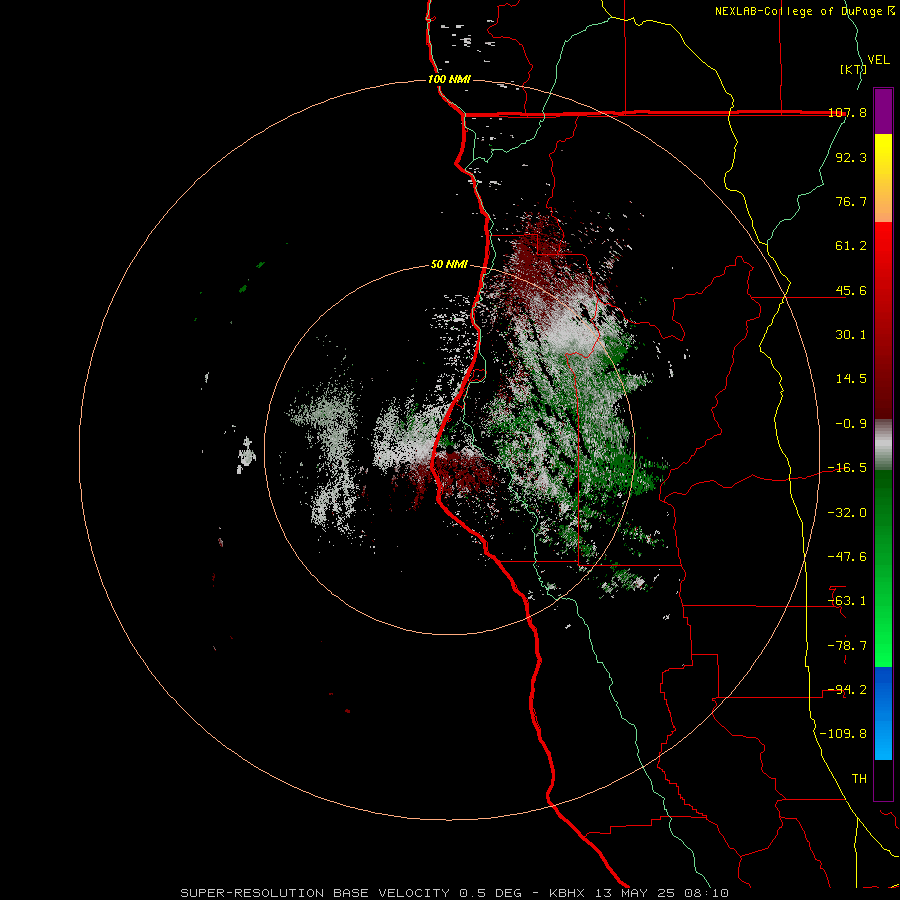This screenshot has width=900, height=900.
Task: Select the -78.7 velocity scale value
Action: point(847,646)
